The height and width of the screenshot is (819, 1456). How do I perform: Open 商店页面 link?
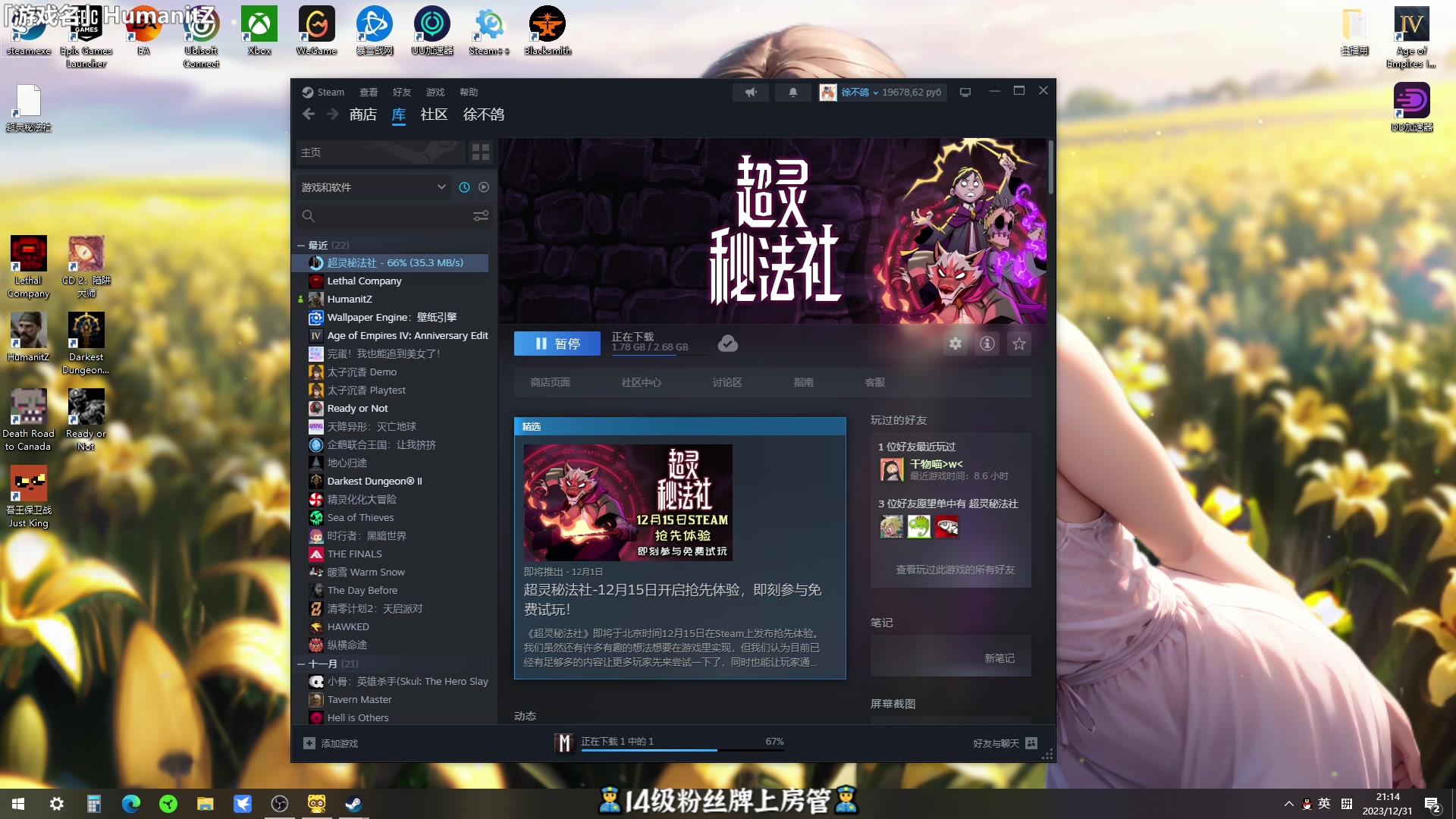click(551, 382)
